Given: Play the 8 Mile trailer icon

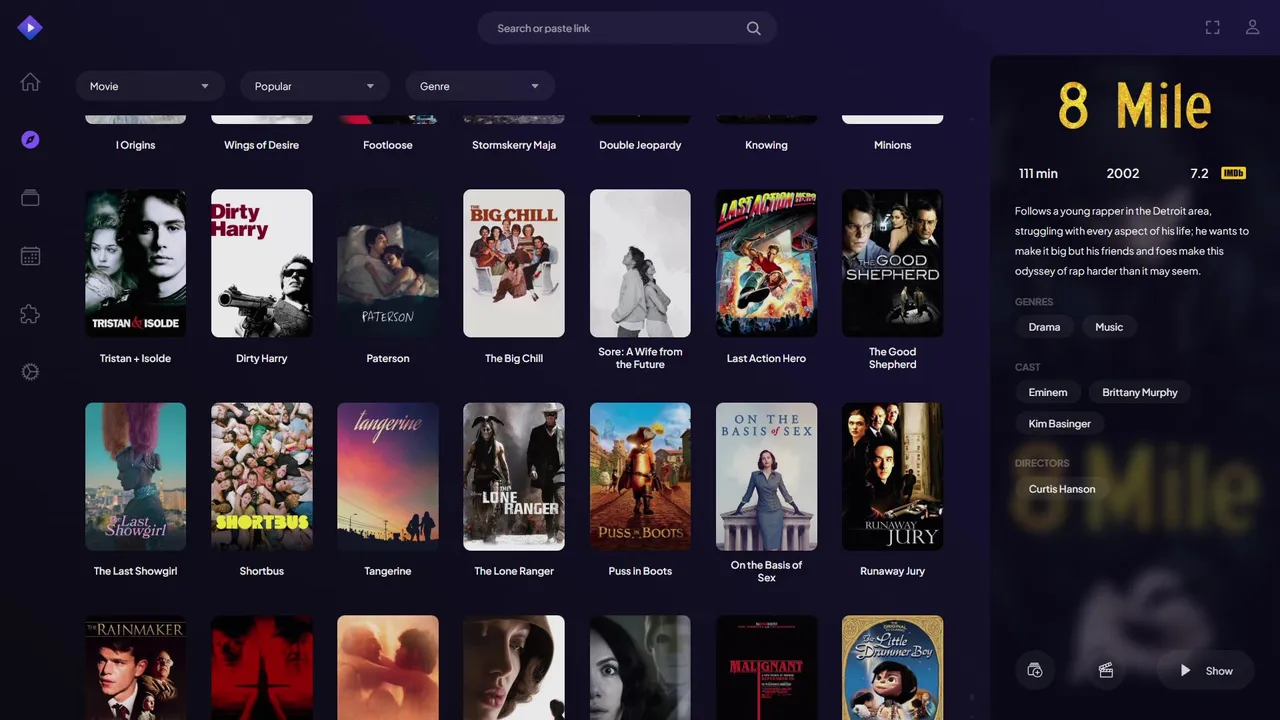Looking at the screenshot, I should pyautogui.click(x=1106, y=671).
